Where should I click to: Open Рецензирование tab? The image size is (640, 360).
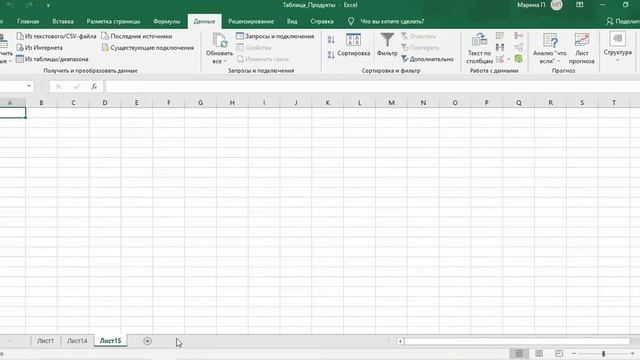(x=251, y=21)
